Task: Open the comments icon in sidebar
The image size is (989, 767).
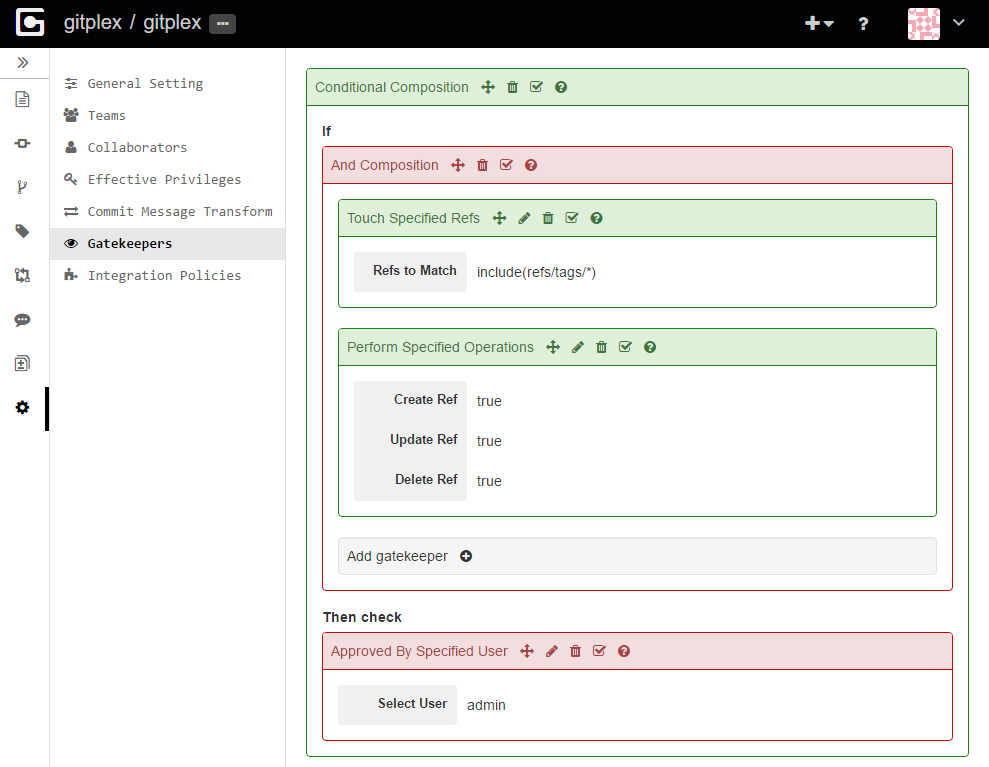Action: pos(22,320)
